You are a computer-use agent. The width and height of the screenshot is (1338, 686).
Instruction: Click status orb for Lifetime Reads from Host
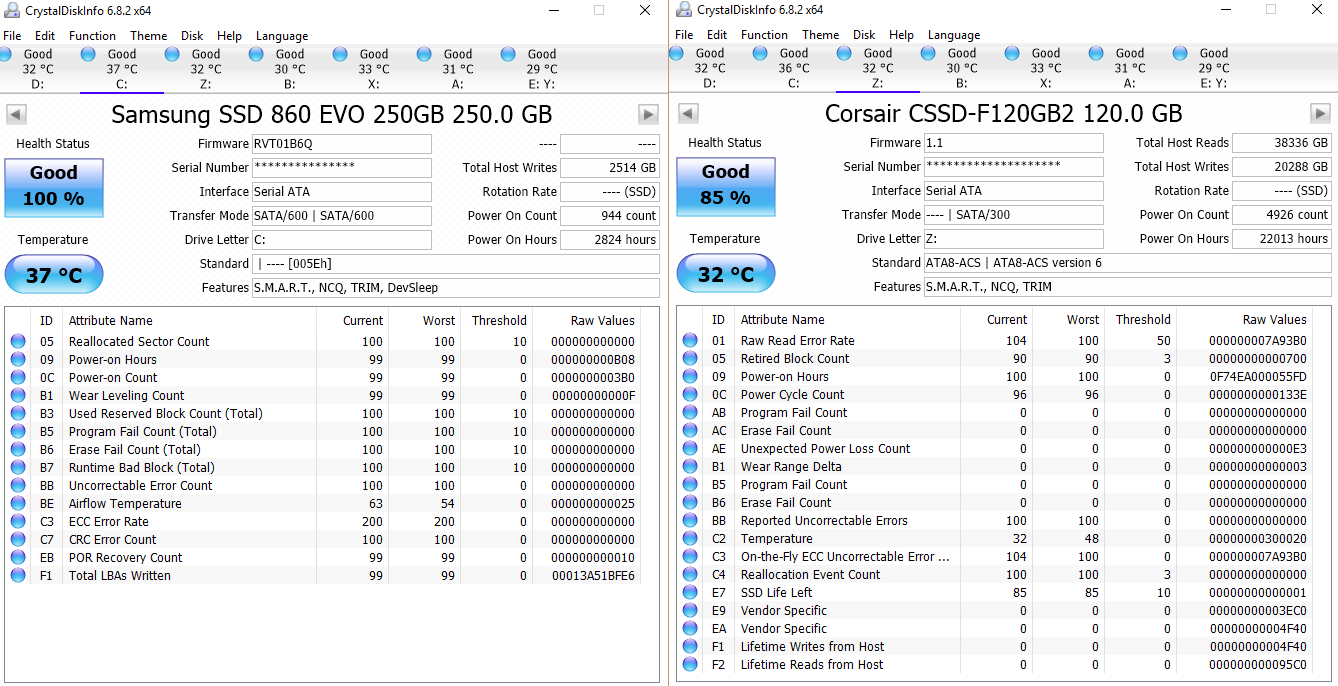(690, 665)
